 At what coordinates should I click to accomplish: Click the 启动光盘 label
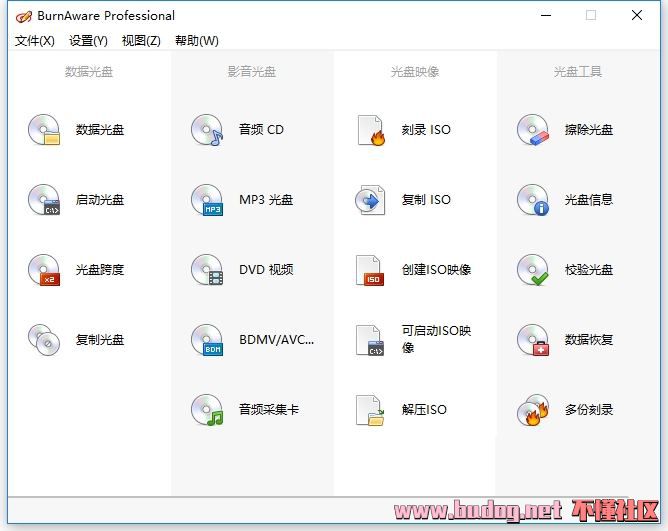point(100,199)
